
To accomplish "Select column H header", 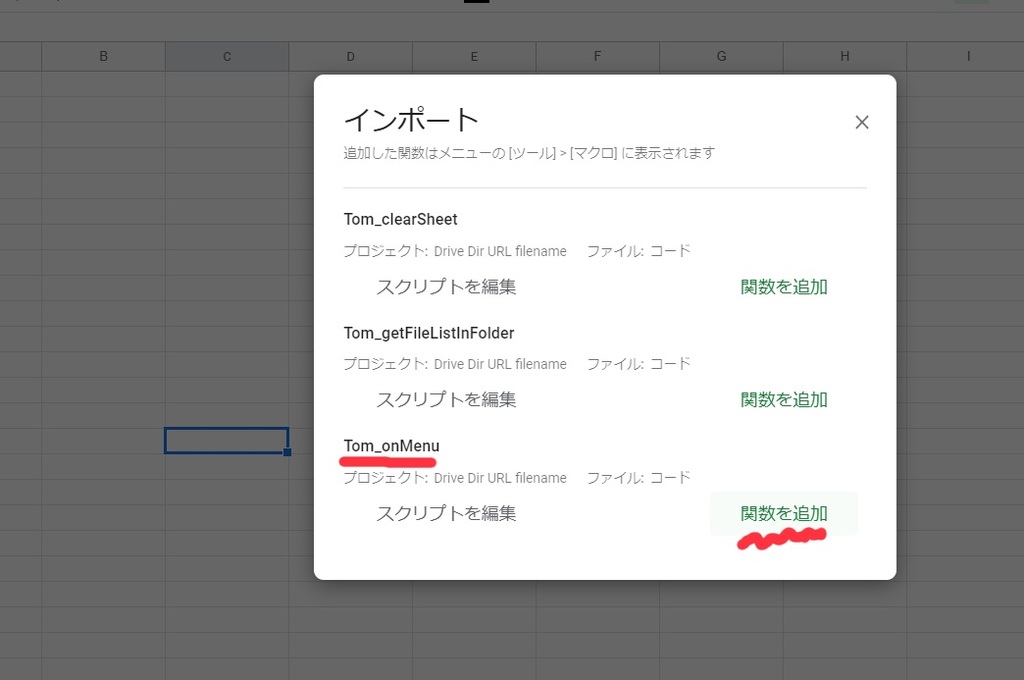I will [x=844, y=57].
